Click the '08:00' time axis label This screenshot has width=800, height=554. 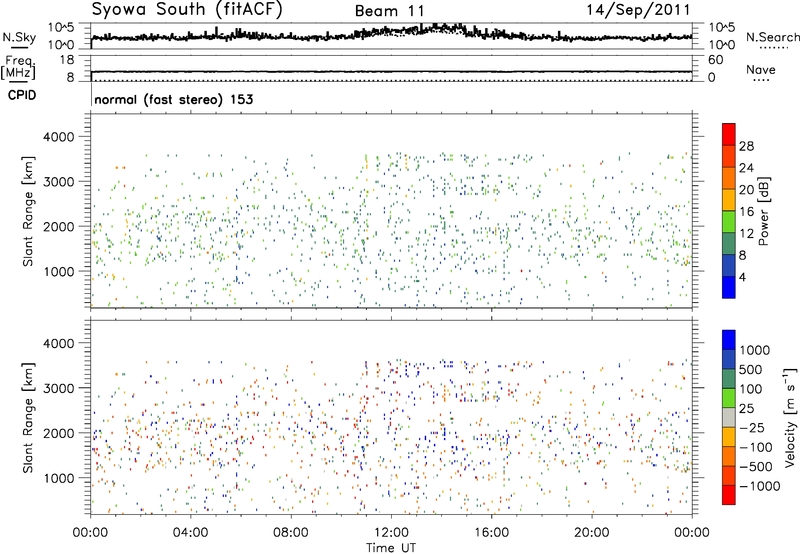[x=291, y=533]
